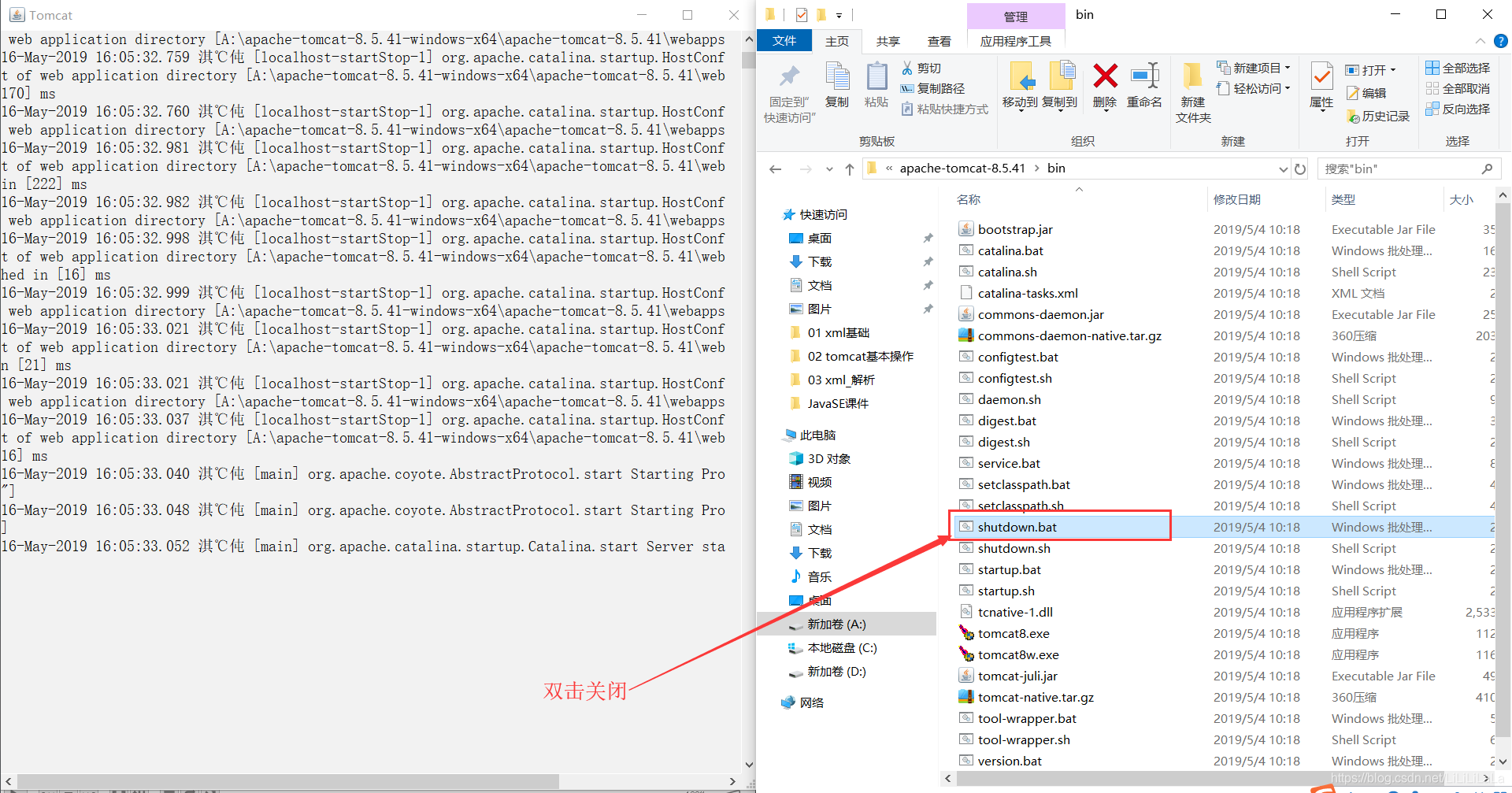Open the Open (打开) dropdown in ribbon
The width and height of the screenshot is (1512, 793).
pos(1371,70)
